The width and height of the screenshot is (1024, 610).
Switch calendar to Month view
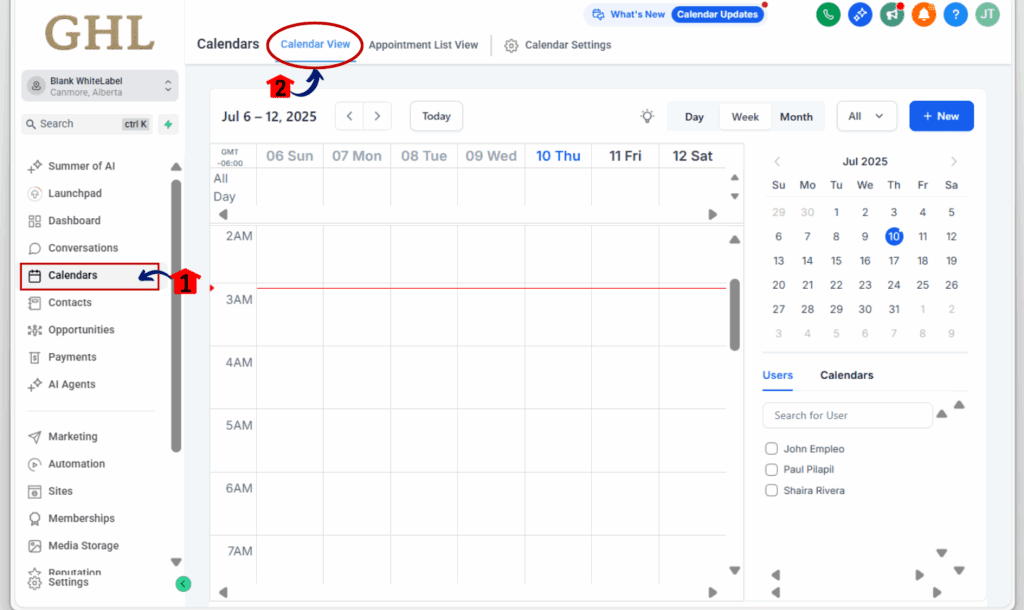click(796, 117)
